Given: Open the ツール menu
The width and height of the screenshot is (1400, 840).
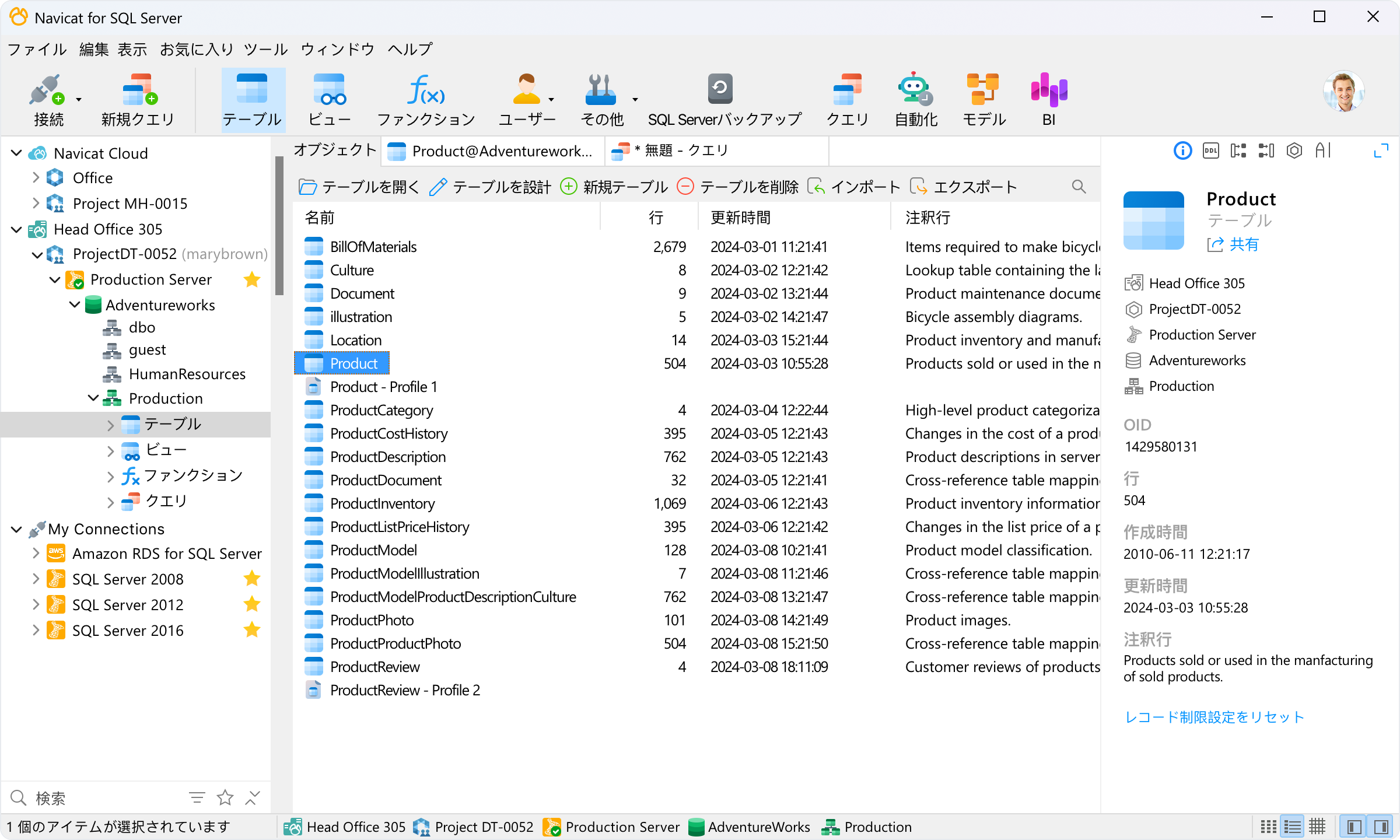Looking at the screenshot, I should click(x=266, y=50).
